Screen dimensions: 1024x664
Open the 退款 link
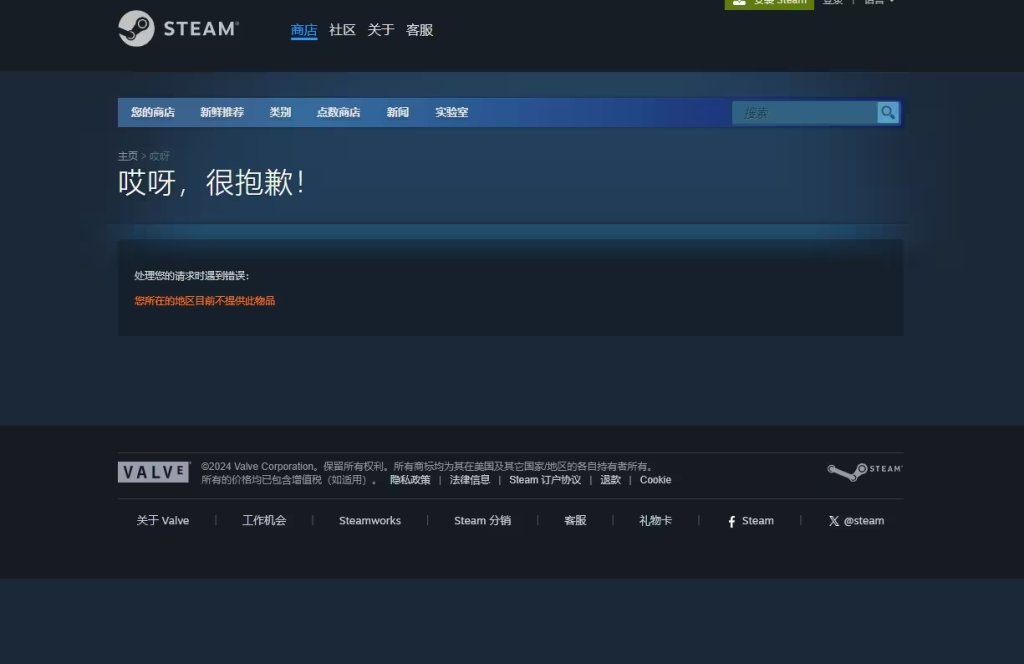pos(611,480)
